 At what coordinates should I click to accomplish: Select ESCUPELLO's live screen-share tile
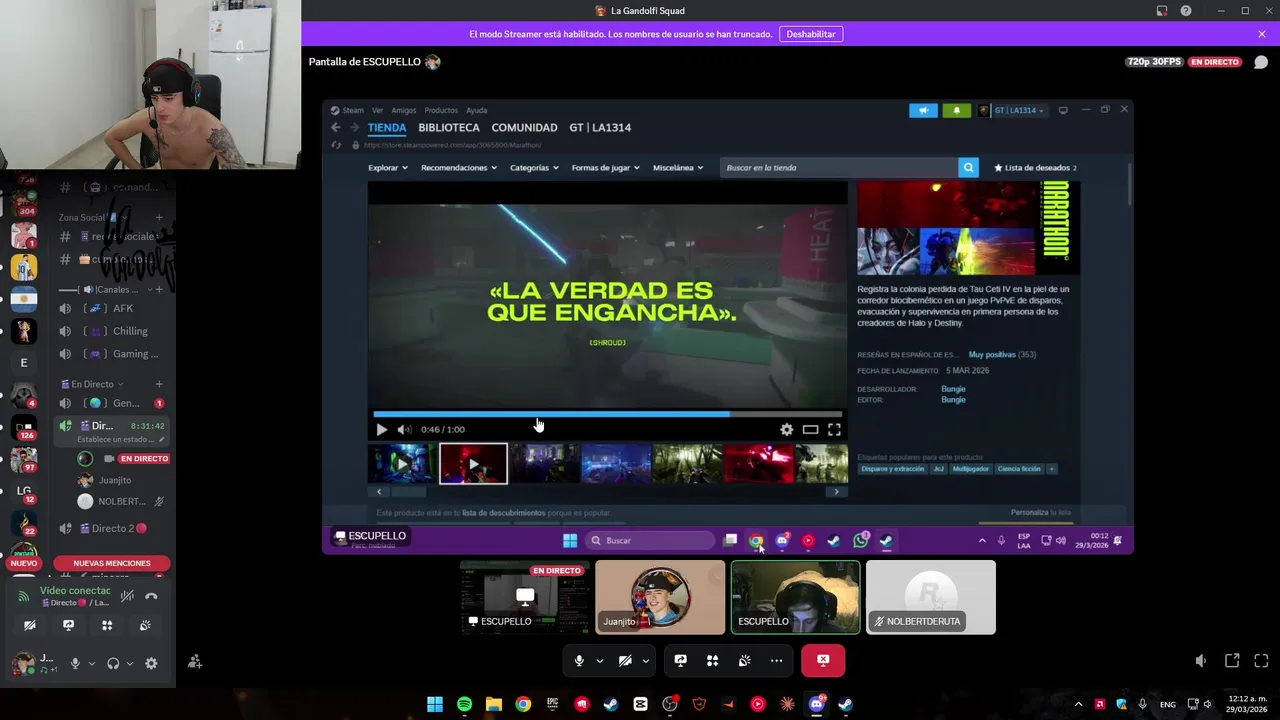point(525,597)
